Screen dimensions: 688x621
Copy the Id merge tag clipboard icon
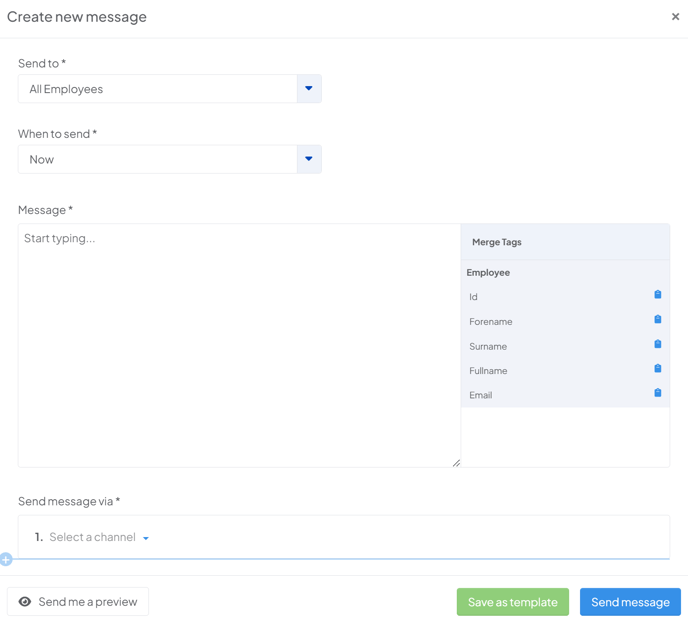point(657,294)
